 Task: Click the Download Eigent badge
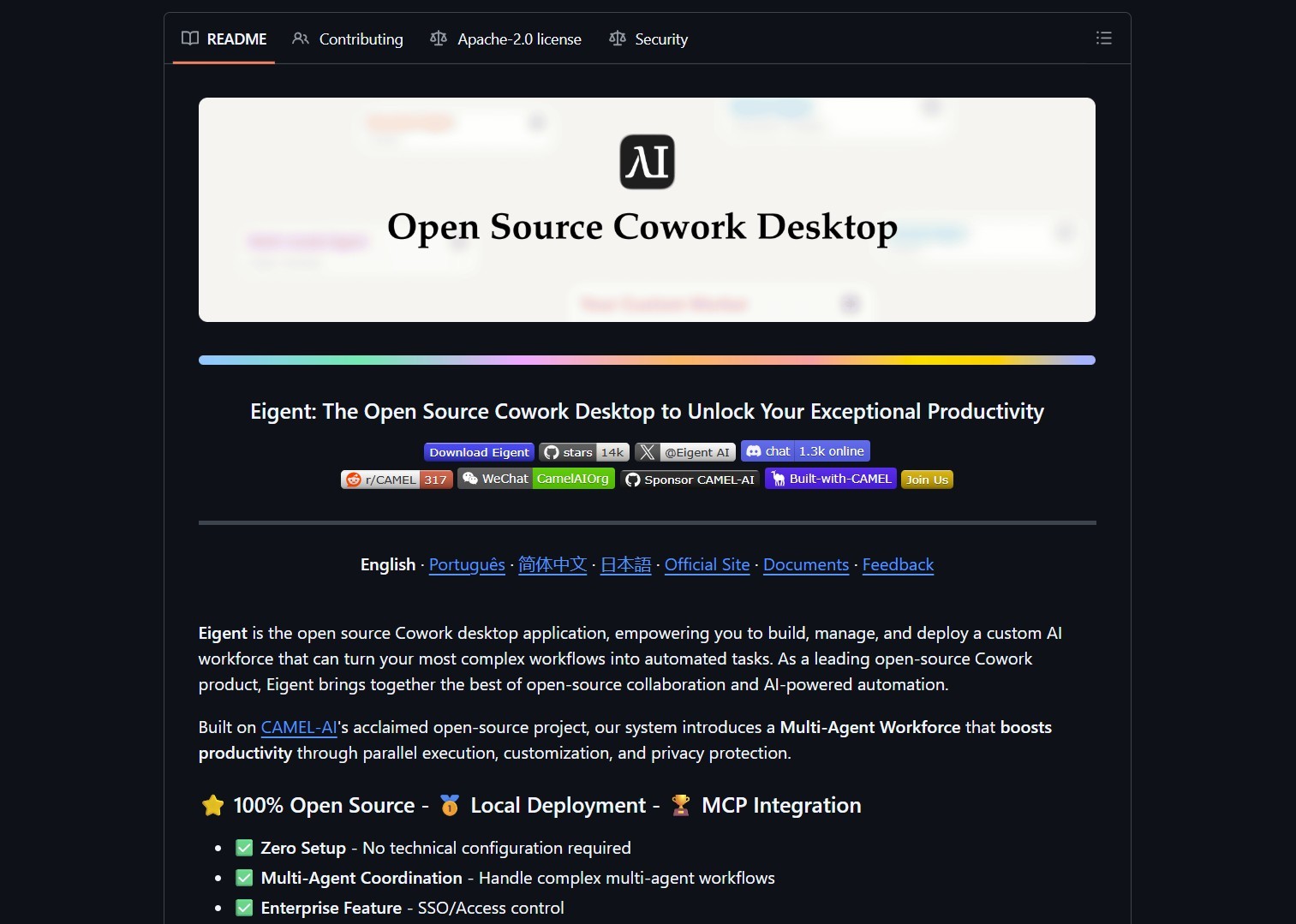(479, 452)
